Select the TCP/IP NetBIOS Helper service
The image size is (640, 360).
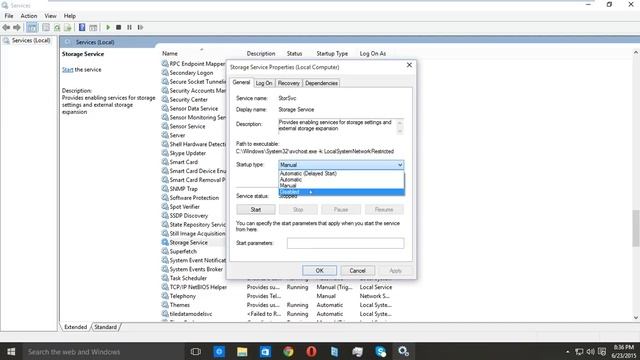click(198, 287)
